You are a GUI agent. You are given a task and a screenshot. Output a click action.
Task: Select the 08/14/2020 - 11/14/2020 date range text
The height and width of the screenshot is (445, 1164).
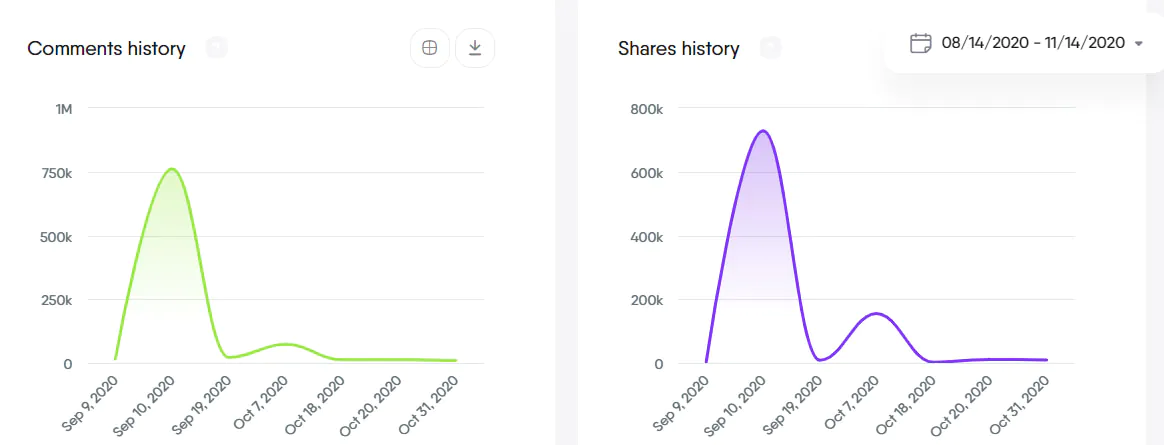[x=1033, y=43]
